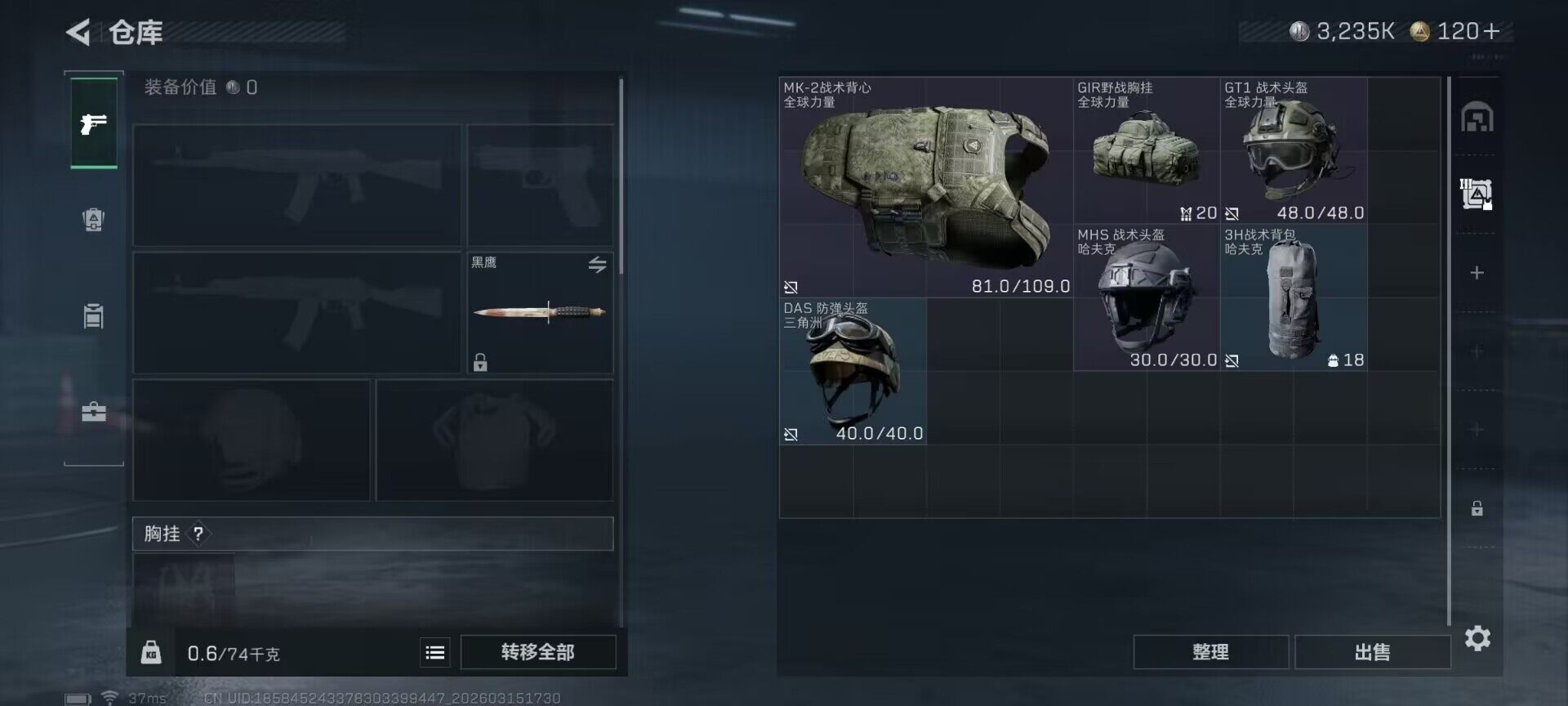Tap the locked storage slot icon on right sidebar
This screenshot has height=706, width=1568.
(1477, 508)
